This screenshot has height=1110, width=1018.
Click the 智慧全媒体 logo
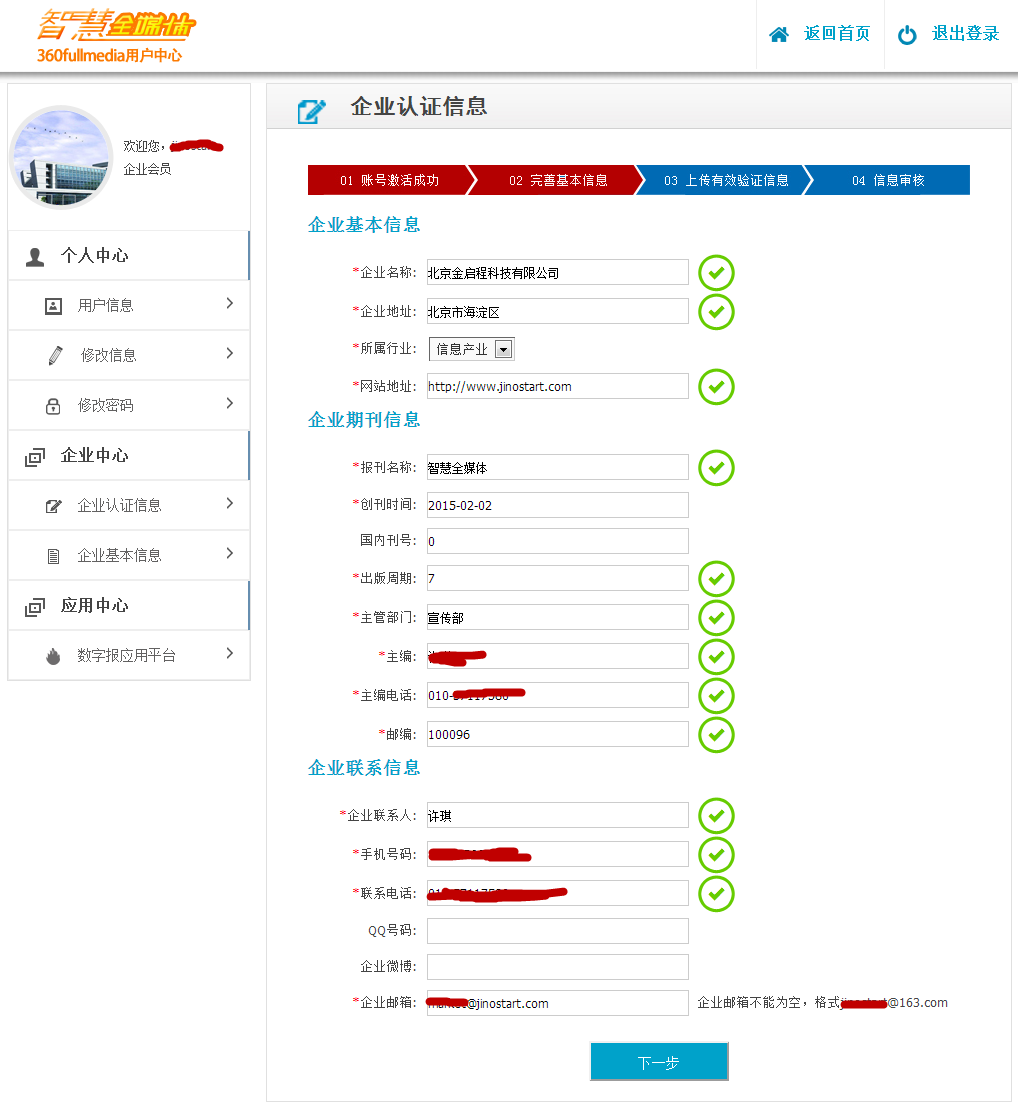[x=116, y=35]
